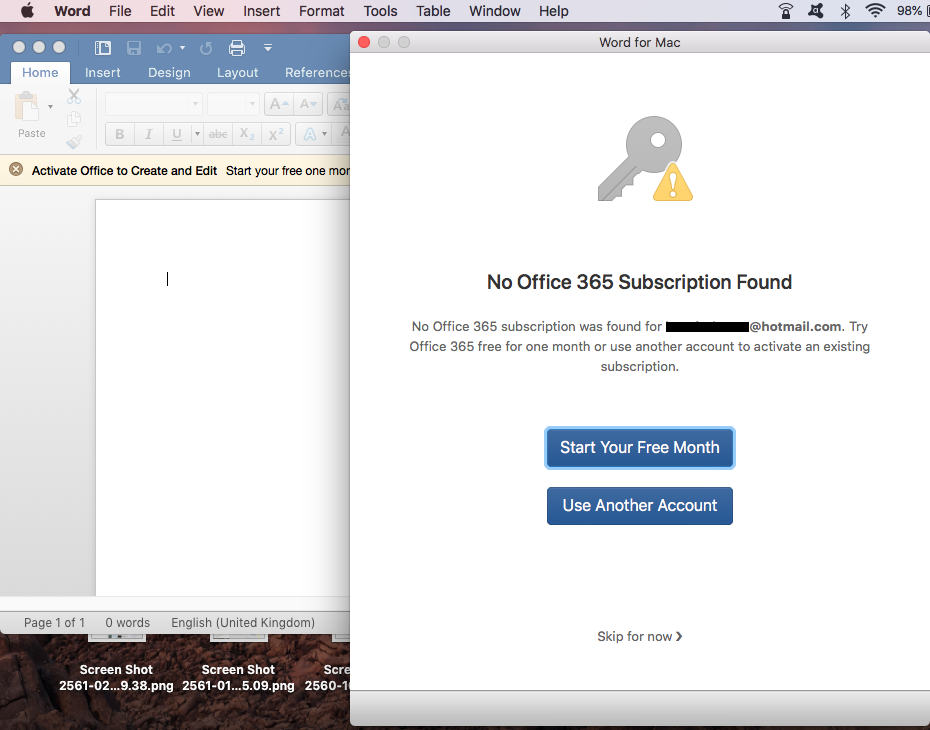Open the Format menu
Image resolution: width=930 pixels, height=730 pixels.
click(321, 11)
